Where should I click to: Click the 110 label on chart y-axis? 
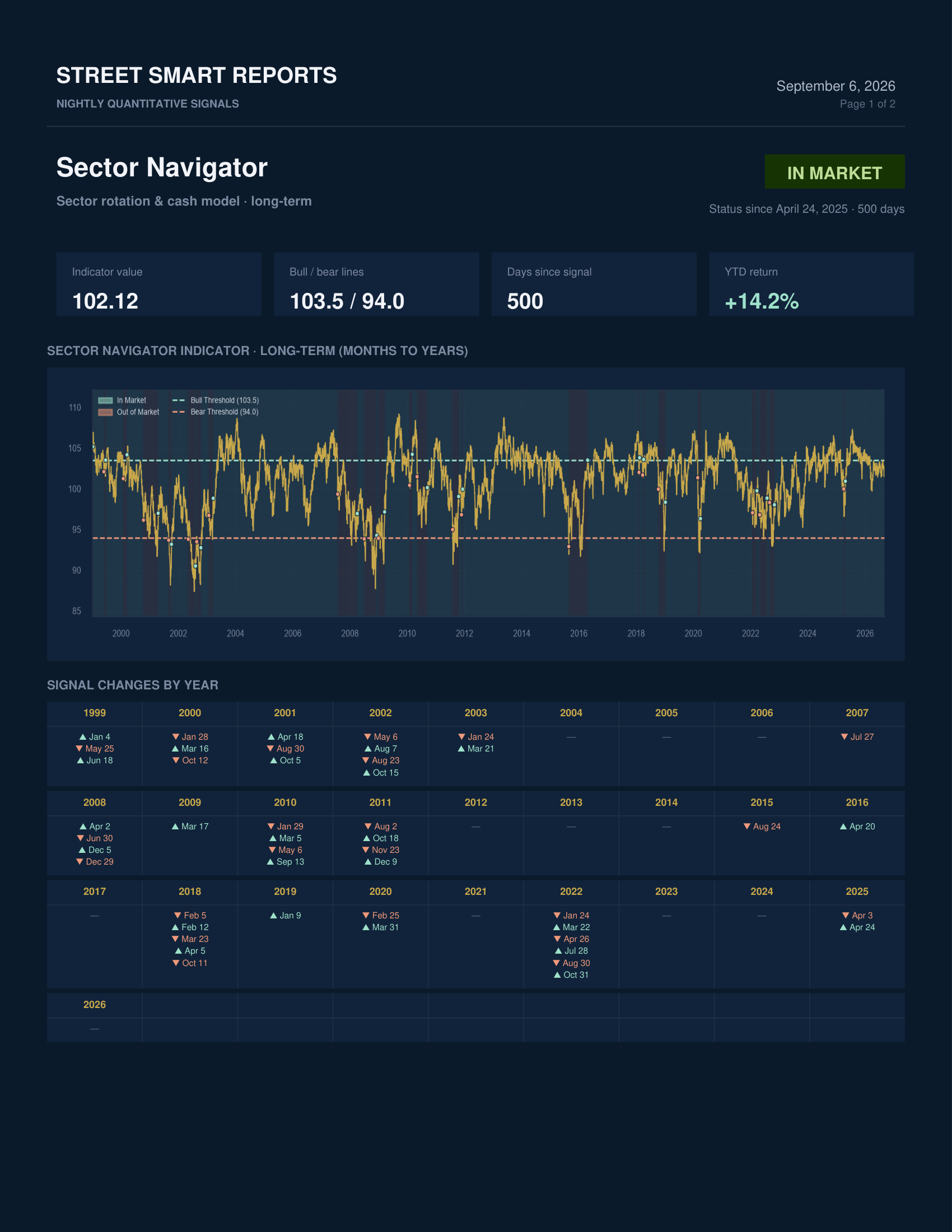pyautogui.click(x=75, y=408)
